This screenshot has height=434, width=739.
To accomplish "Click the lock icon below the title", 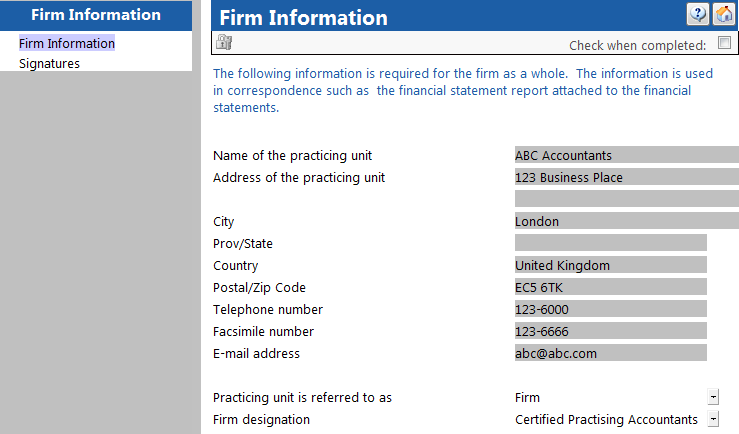I will click(224, 42).
